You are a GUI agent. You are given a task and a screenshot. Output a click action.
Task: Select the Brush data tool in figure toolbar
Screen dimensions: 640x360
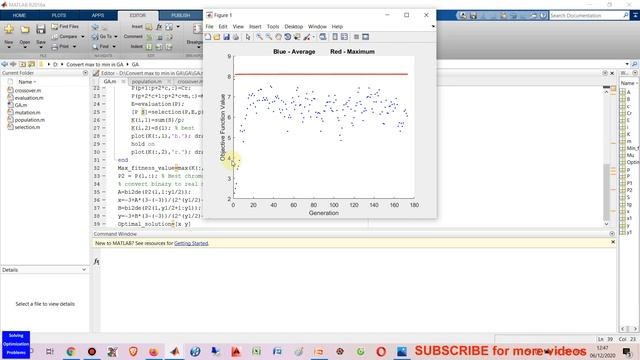(307, 37)
